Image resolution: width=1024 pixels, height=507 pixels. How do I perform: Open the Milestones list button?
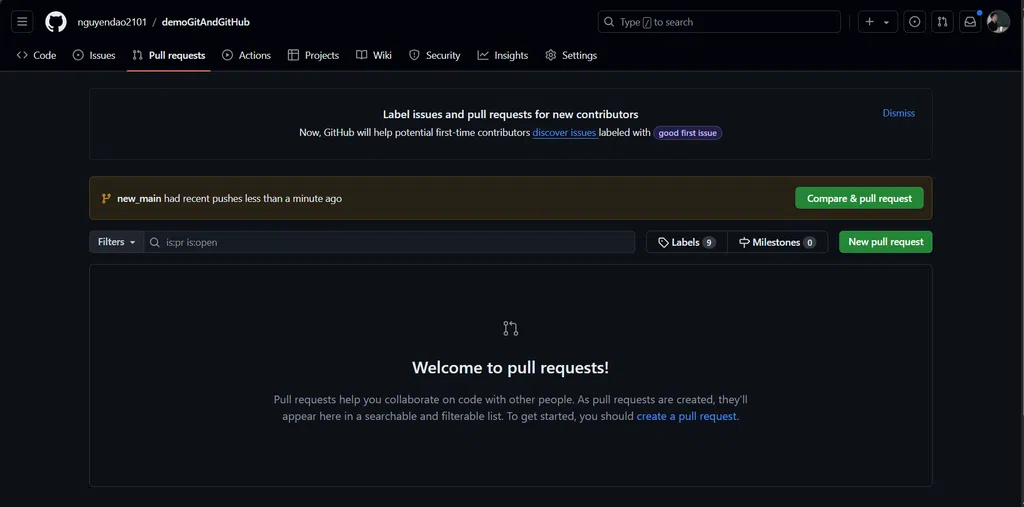[x=777, y=242]
